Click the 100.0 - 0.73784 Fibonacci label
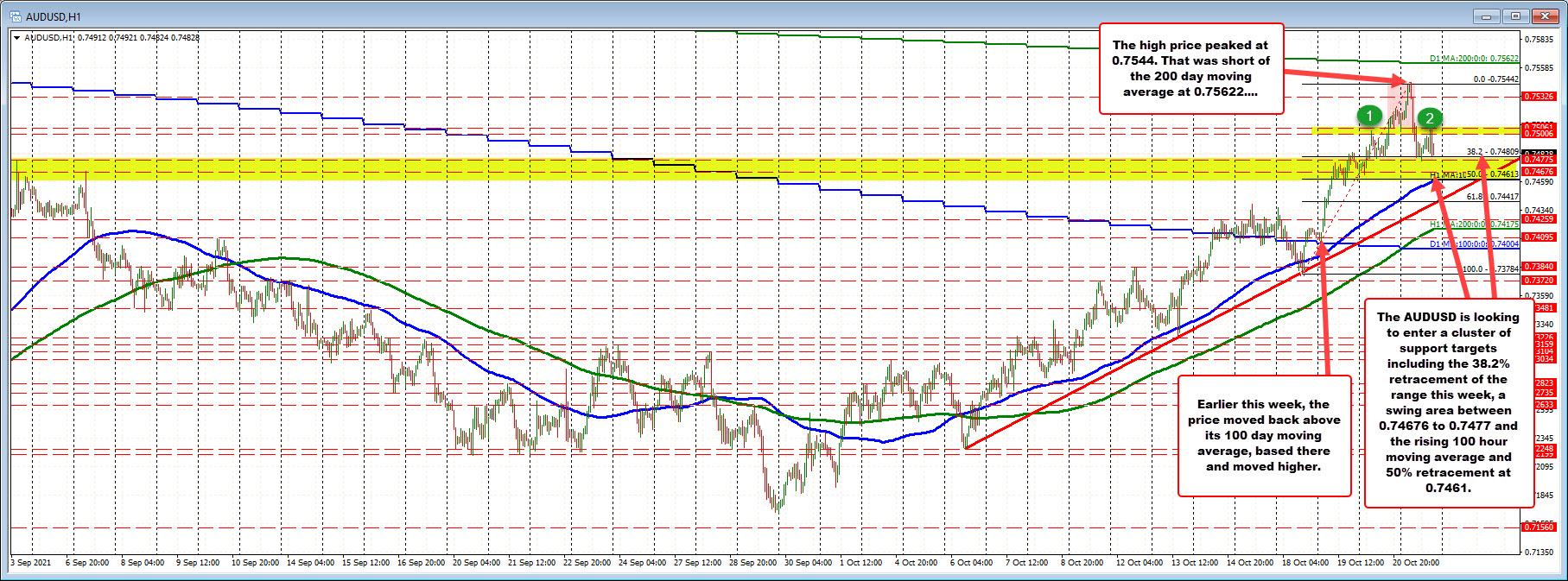The height and width of the screenshot is (581, 1568). pyautogui.click(x=1489, y=269)
